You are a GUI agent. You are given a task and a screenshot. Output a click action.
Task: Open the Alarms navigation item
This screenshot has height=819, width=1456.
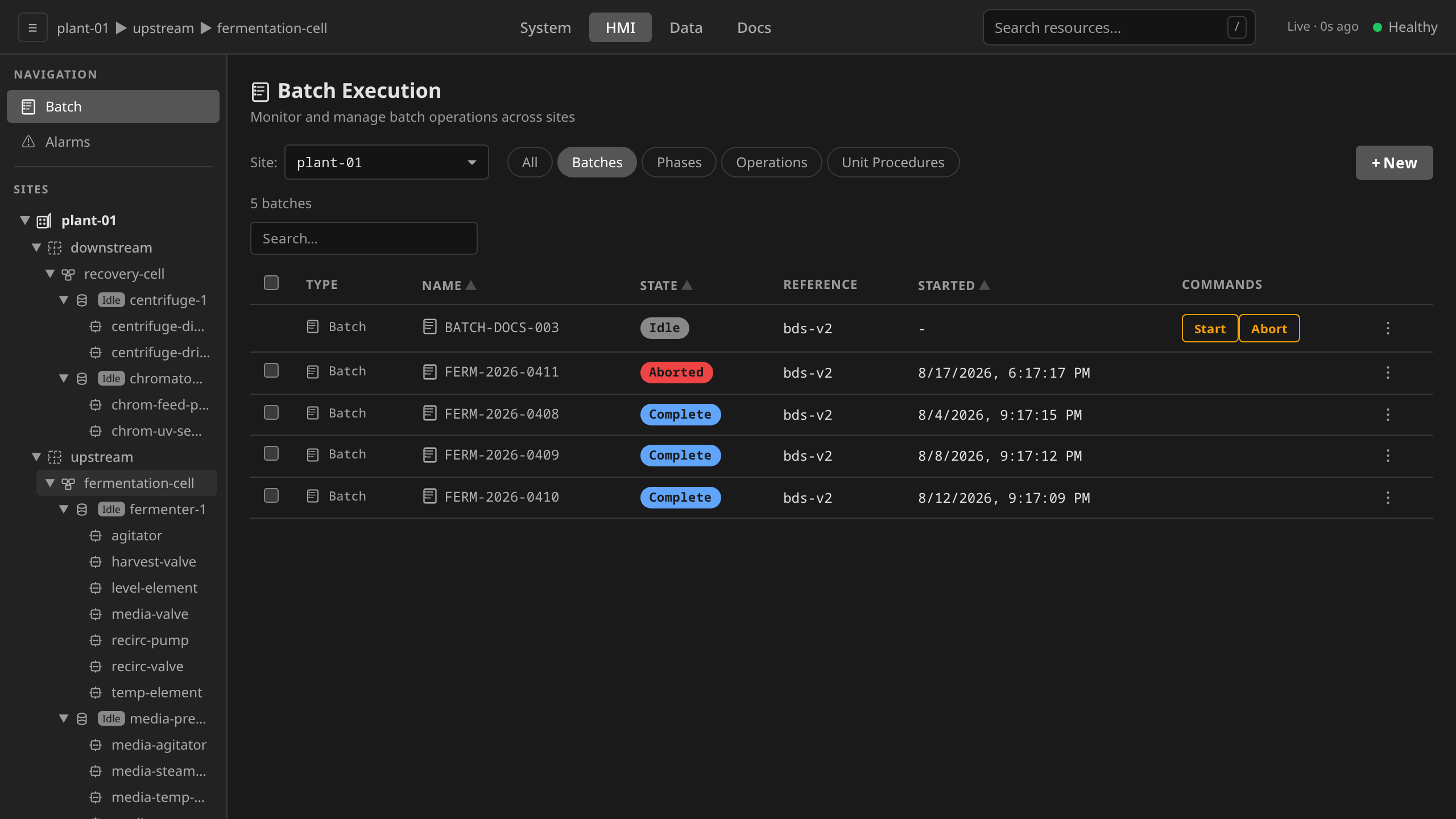[113, 142]
